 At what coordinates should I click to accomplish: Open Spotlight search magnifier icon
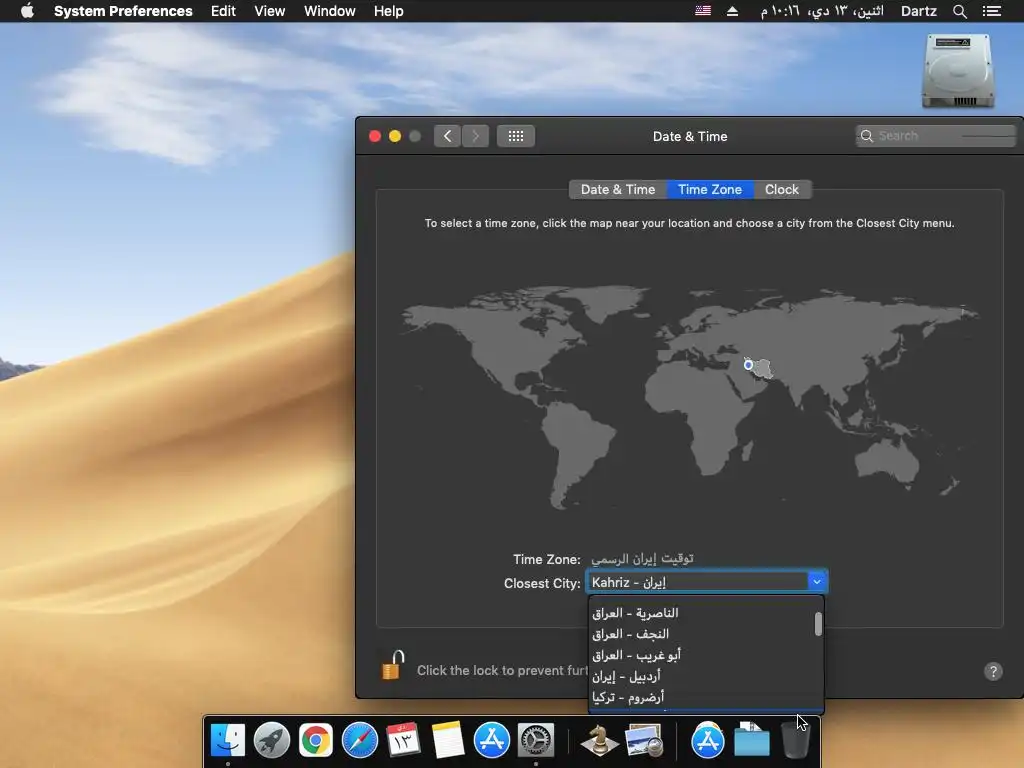959,11
